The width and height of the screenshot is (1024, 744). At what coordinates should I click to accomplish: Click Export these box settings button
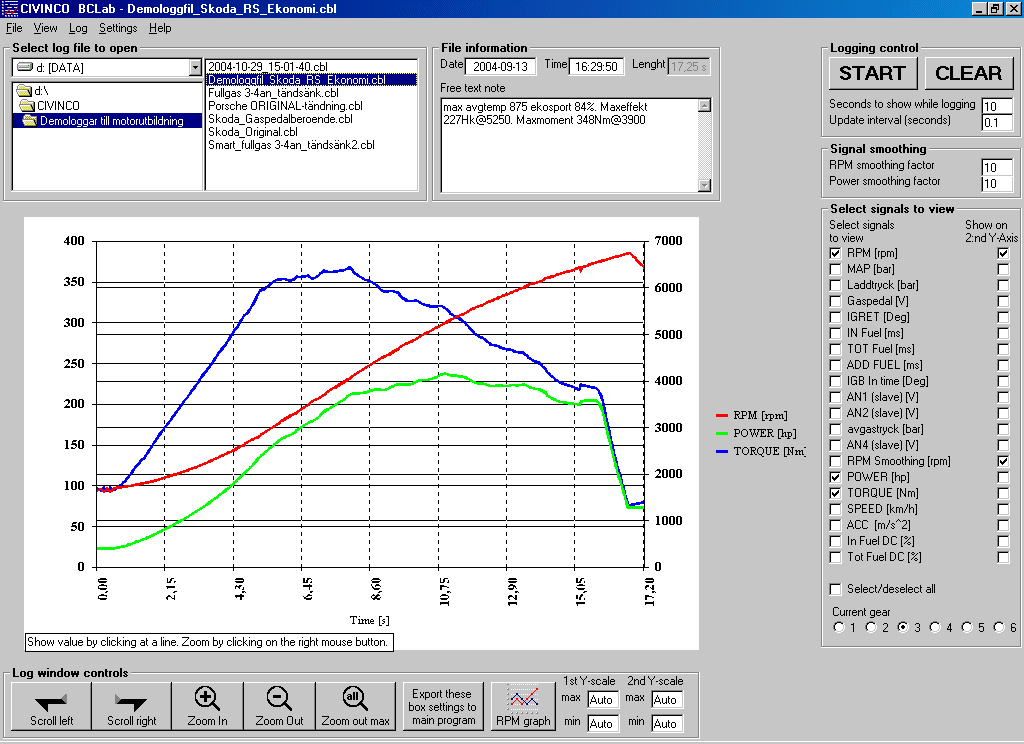point(443,706)
